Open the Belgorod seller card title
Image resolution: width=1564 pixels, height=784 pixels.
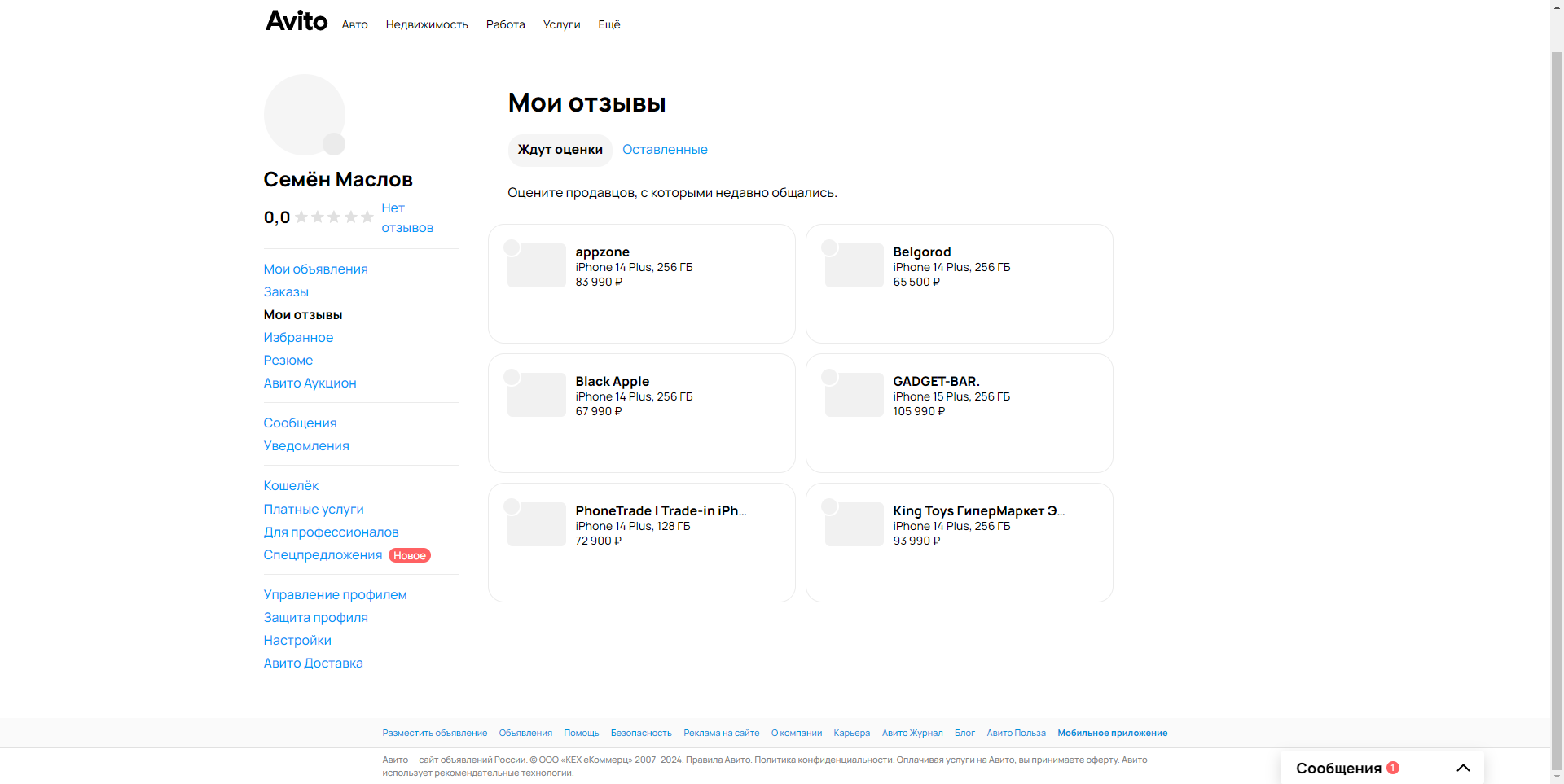(922, 252)
